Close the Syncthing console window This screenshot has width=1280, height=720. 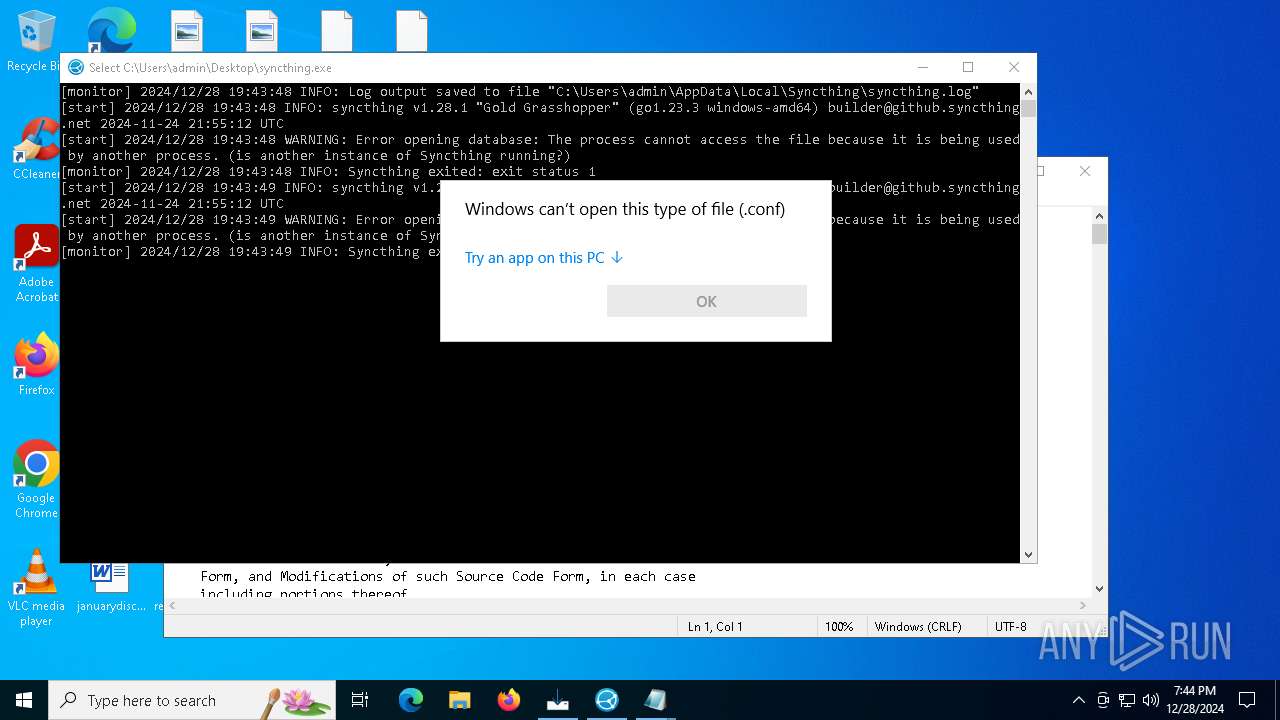1014,67
